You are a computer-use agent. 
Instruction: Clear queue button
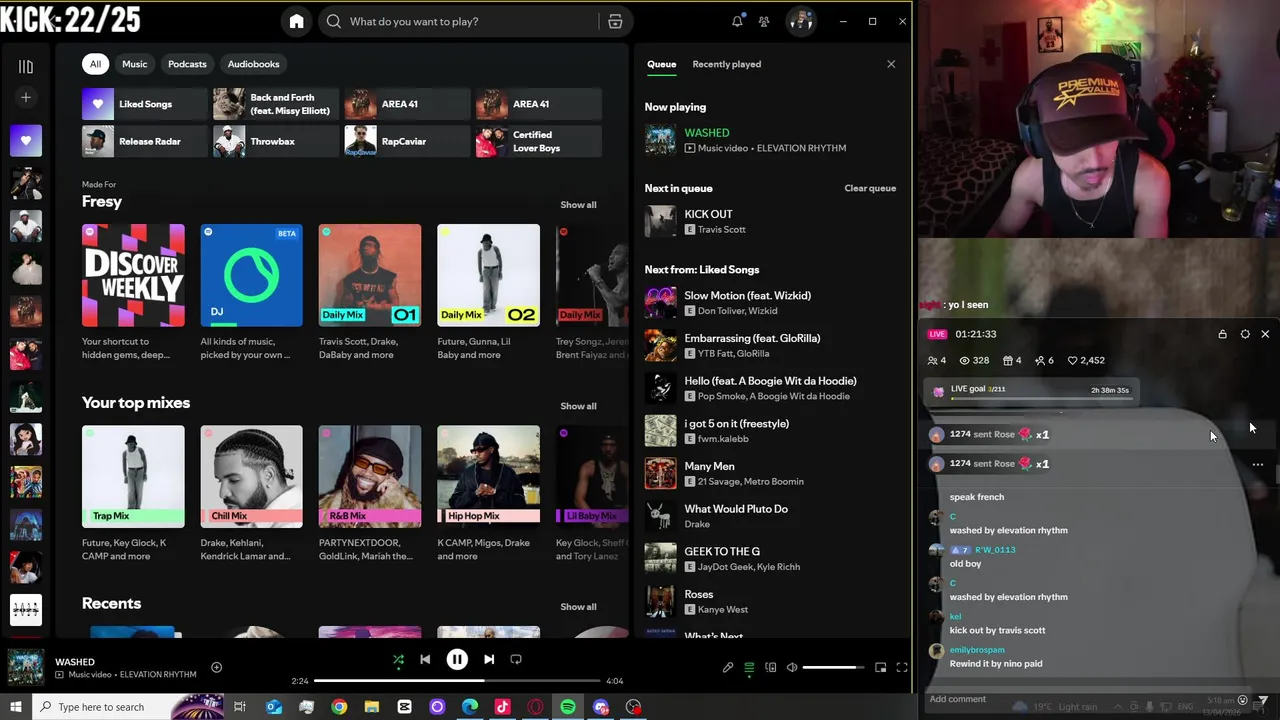pos(870,188)
